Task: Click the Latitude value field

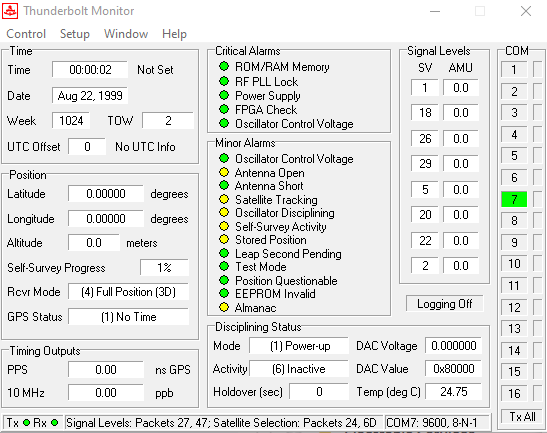Action: point(106,194)
